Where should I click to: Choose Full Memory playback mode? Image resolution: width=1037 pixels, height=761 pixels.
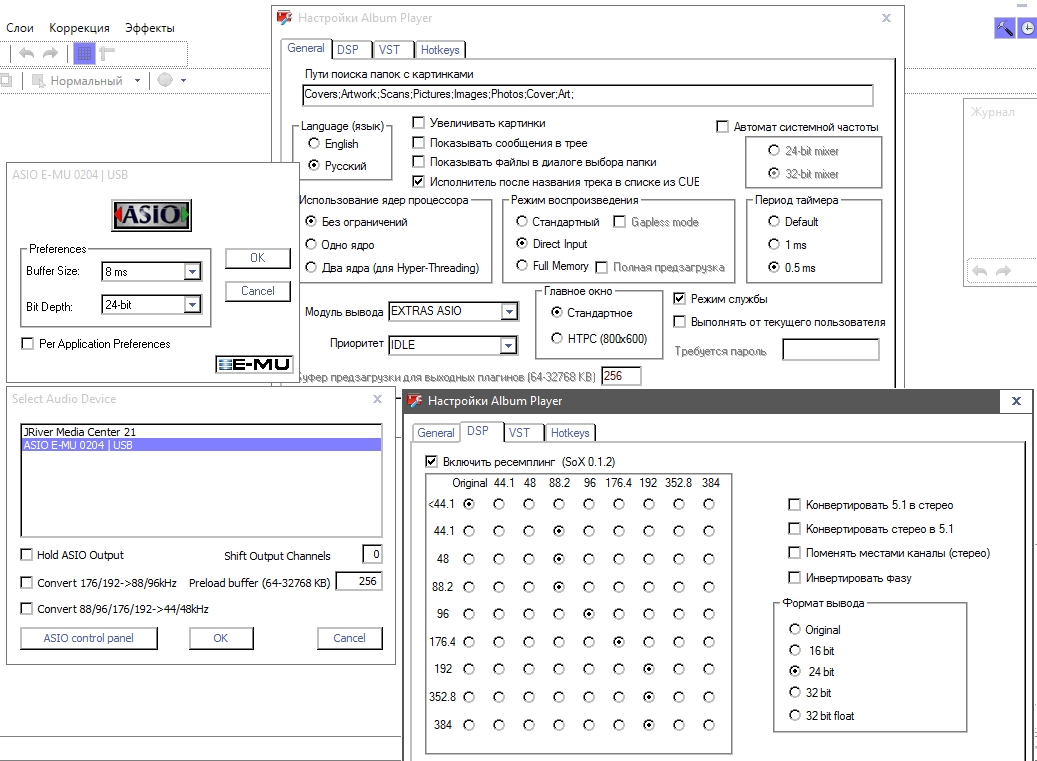[522, 266]
